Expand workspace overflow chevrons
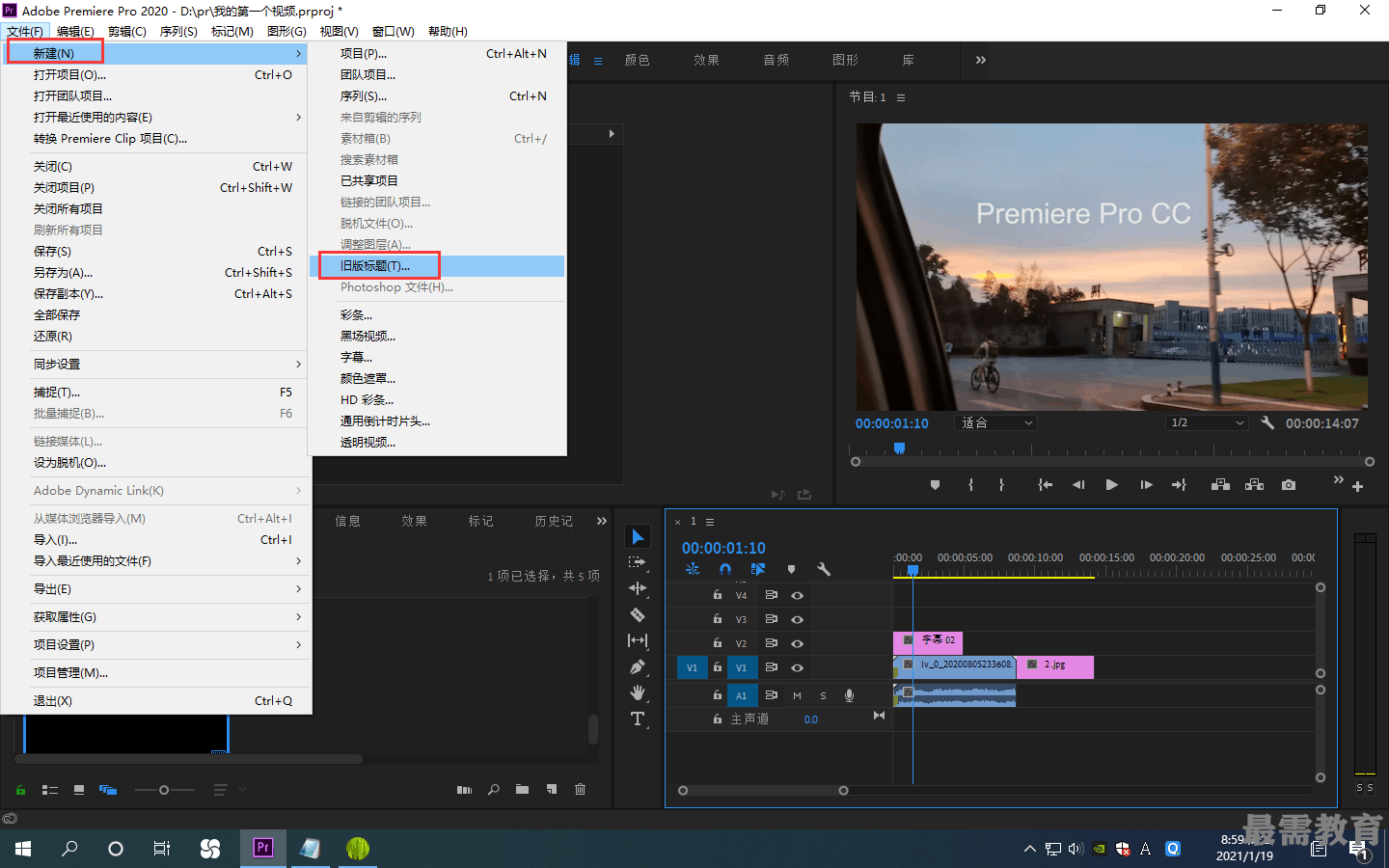The height and width of the screenshot is (868, 1389). point(980,60)
